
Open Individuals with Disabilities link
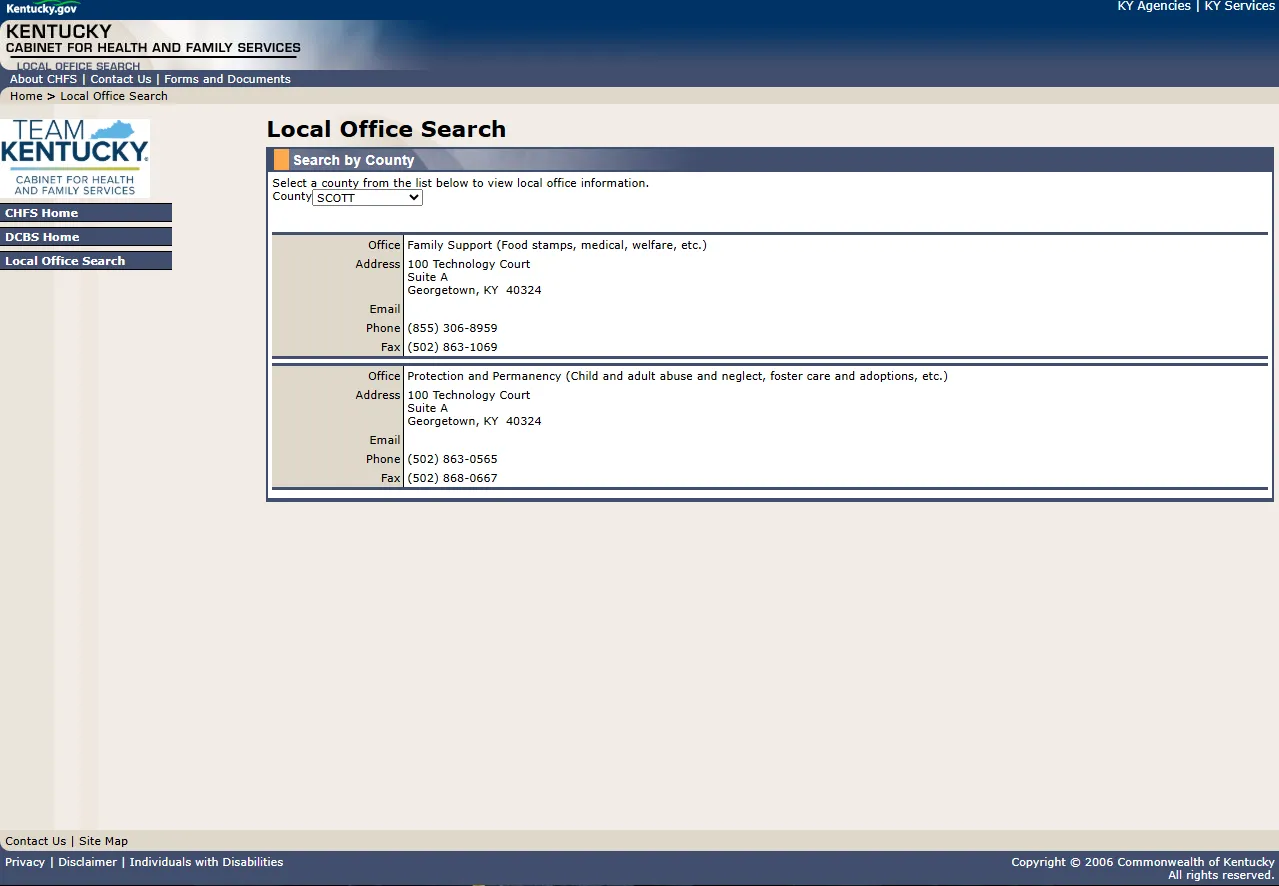[x=206, y=862]
